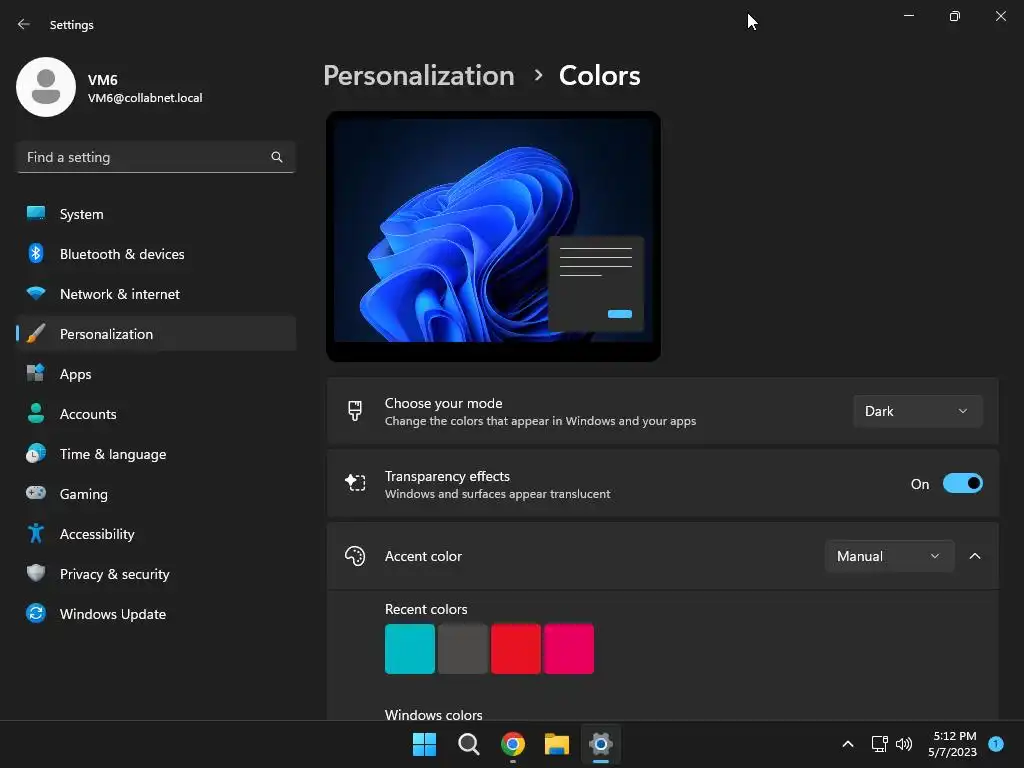Open Accessibility settings
1024x768 pixels.
156,534
